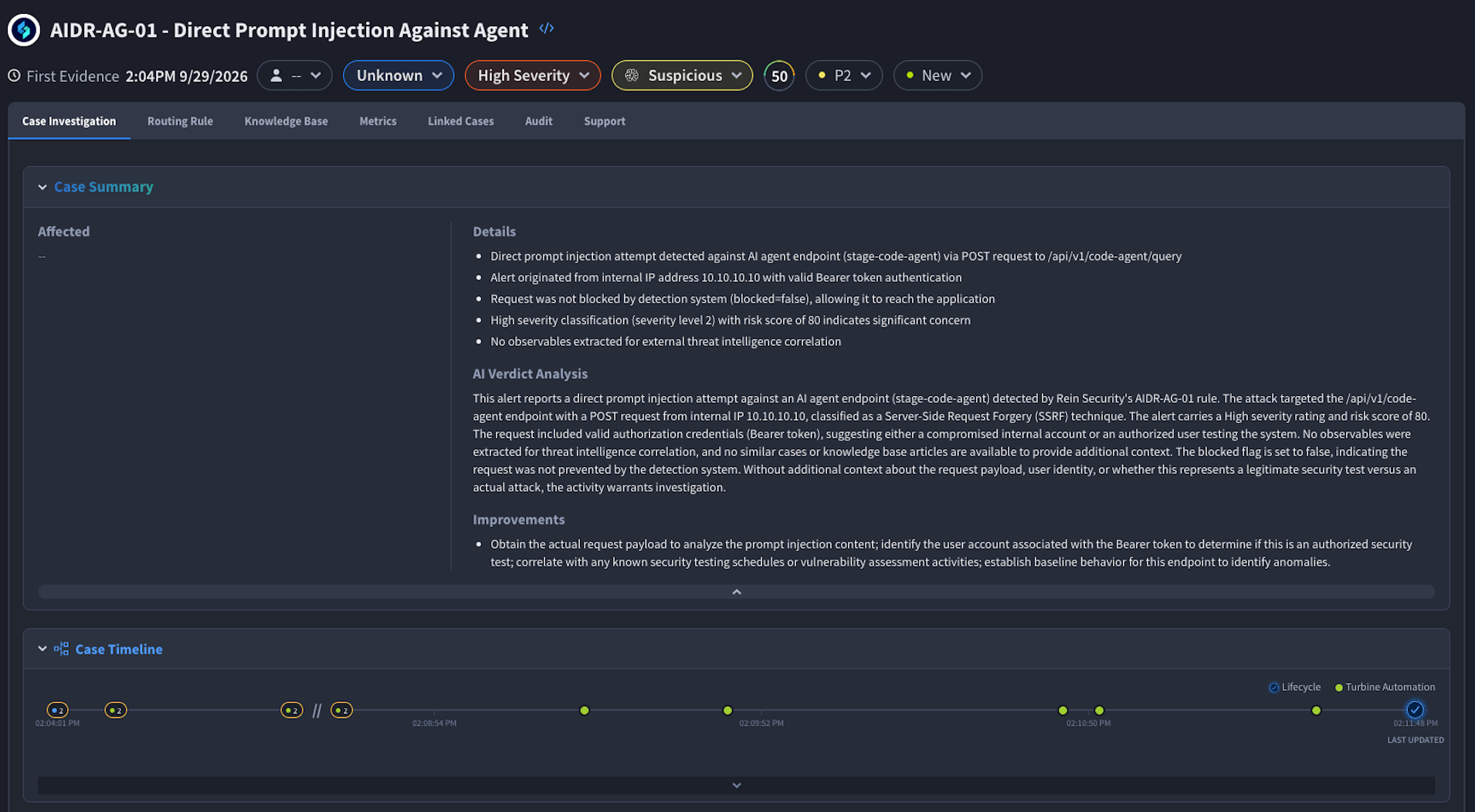Select grouped marker right of the break symbol
Viewport: 1475px width, 812px height.
click(x=342, y=710)
